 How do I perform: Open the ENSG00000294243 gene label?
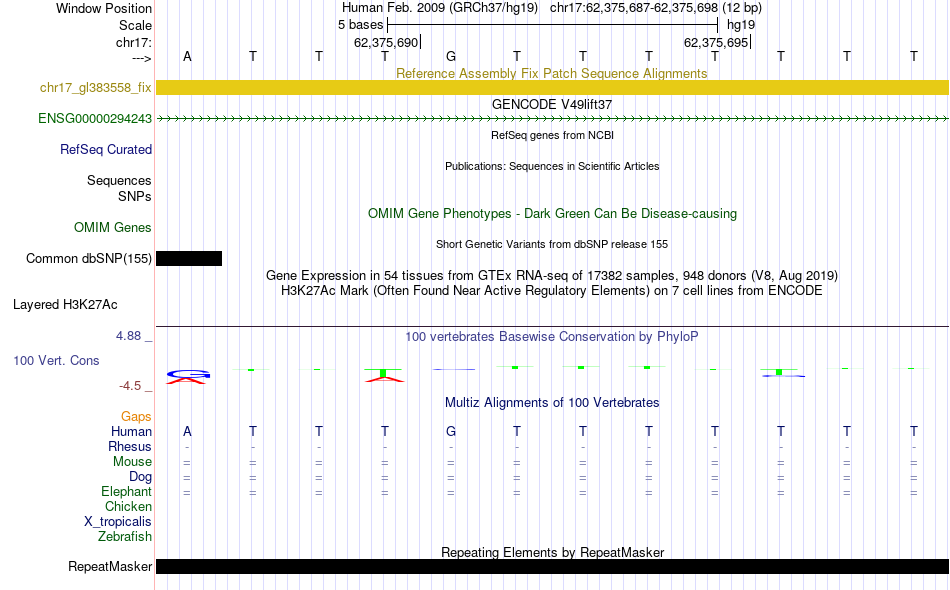(95, 119)
